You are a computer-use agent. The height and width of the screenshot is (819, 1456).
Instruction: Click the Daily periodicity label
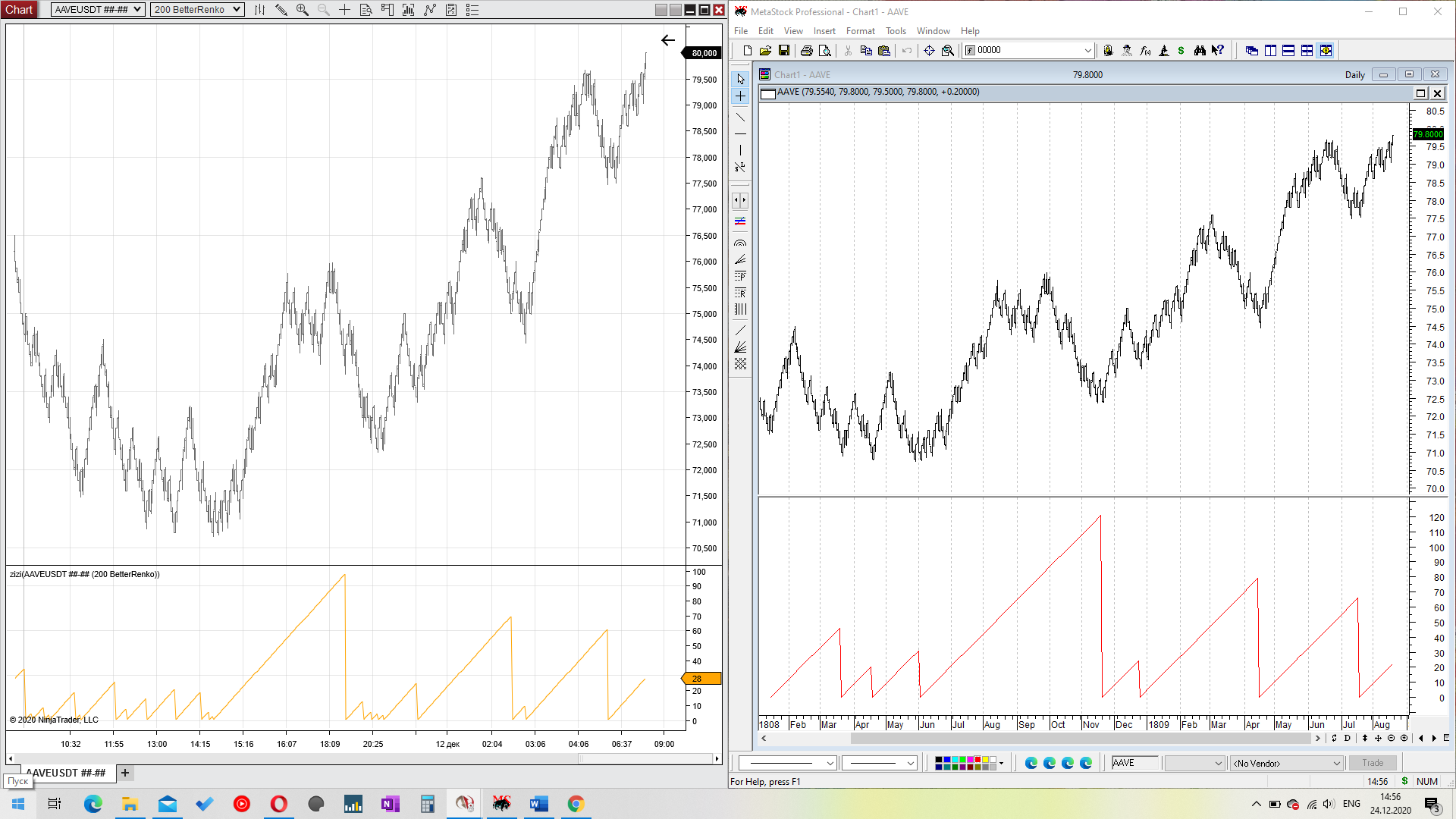tap(1354, 75)
